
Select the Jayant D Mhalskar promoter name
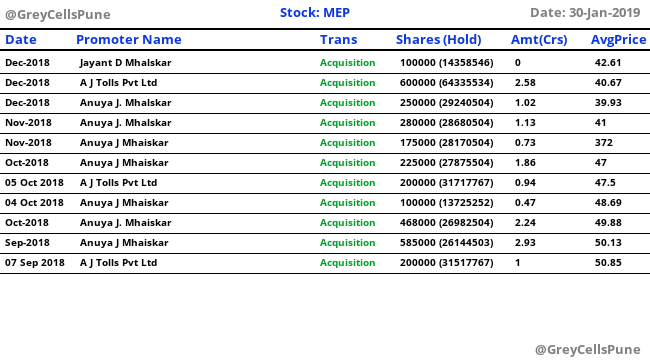tap(126, 63)
